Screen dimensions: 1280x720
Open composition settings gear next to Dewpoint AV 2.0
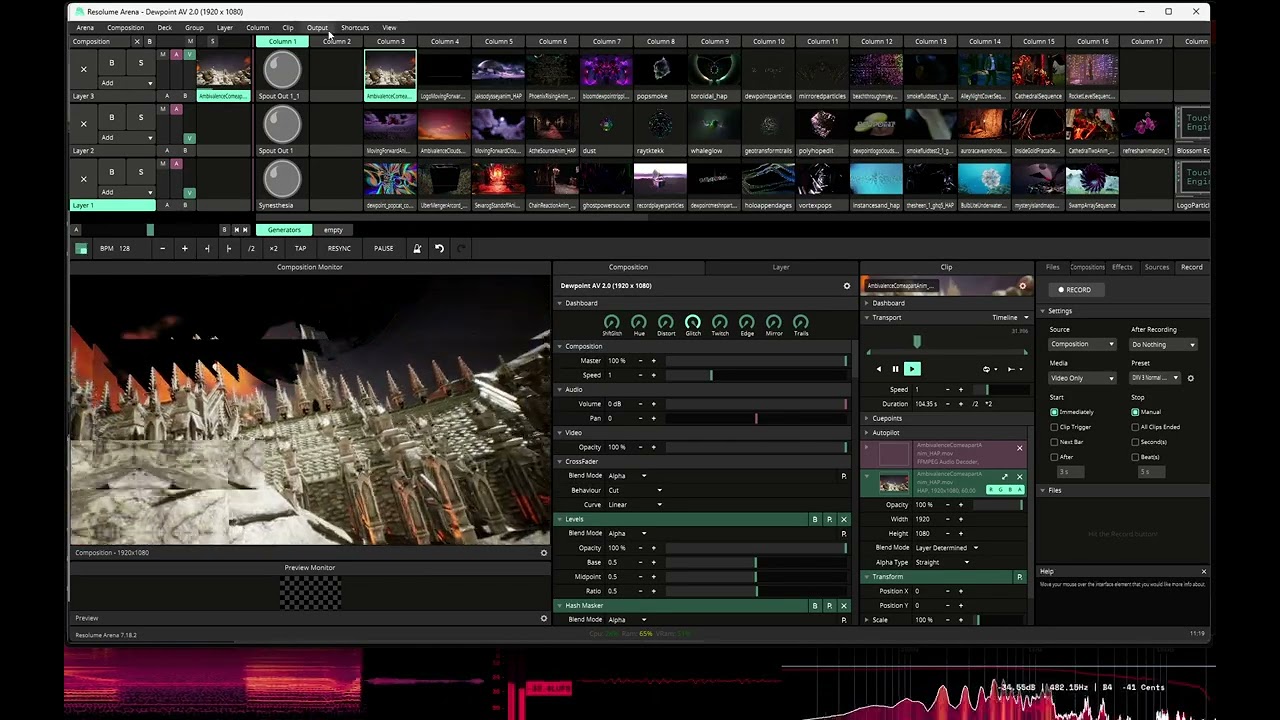pos(846,286)
